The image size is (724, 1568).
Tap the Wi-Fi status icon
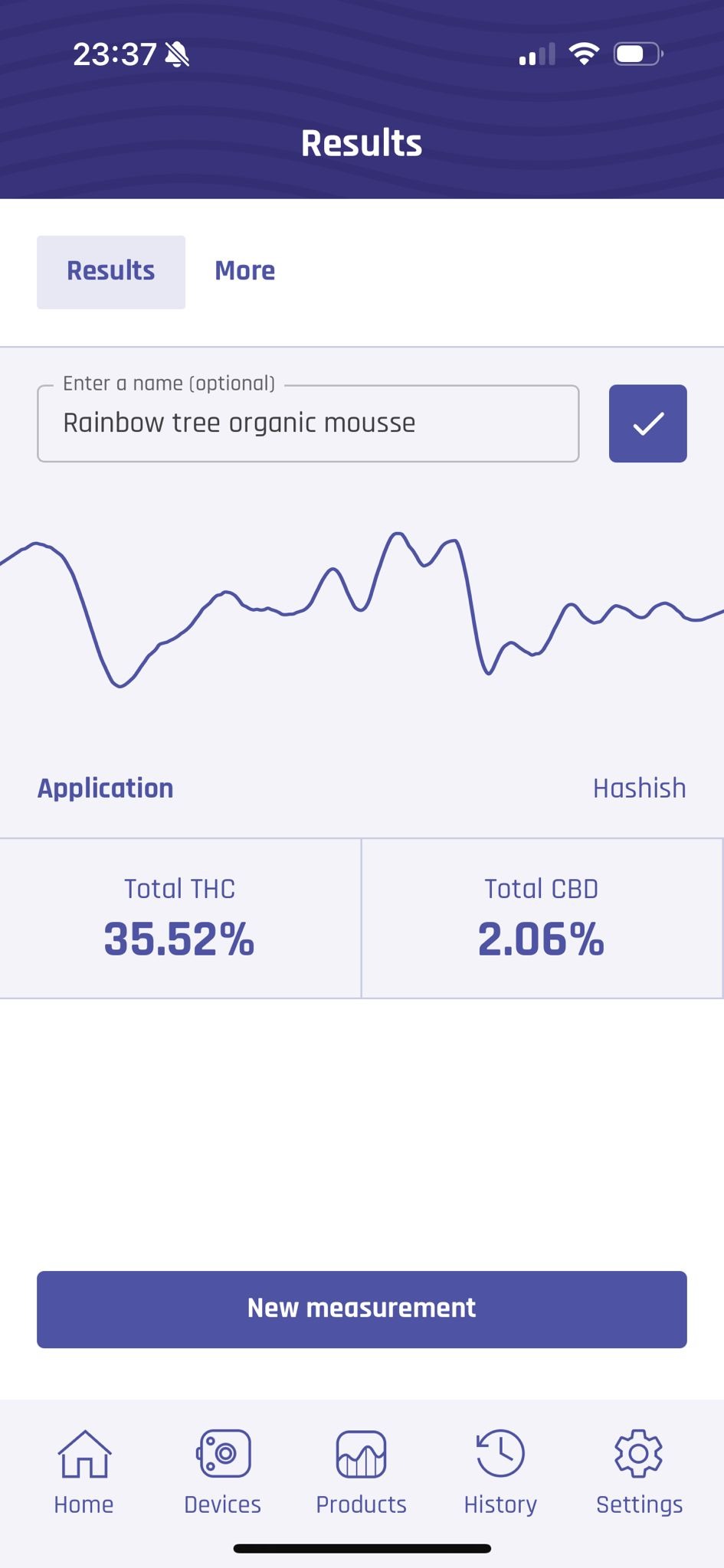click(x=584, y=54)
